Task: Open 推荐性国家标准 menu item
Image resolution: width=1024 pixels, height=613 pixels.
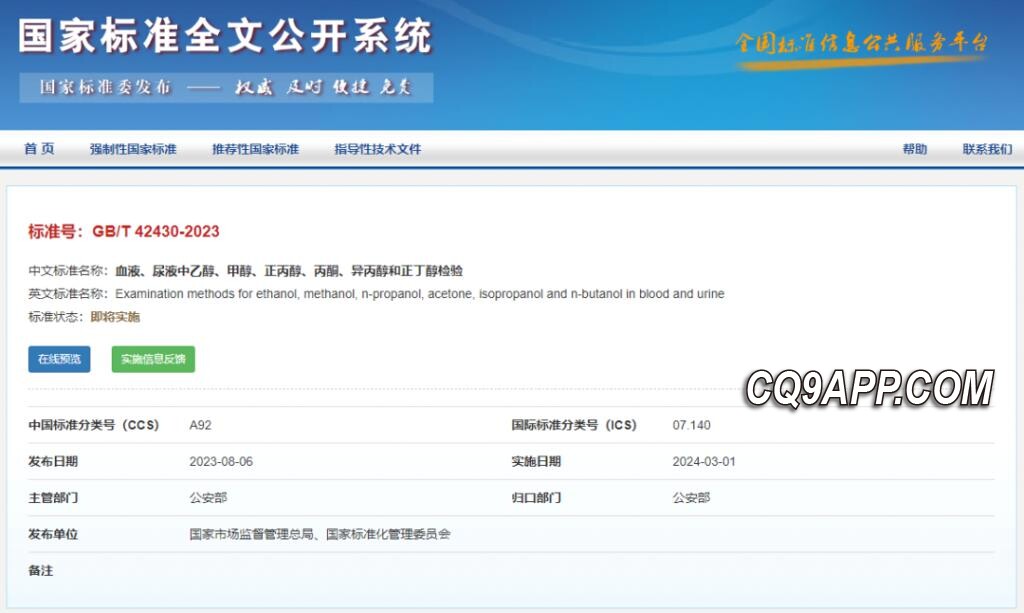Action: click(255, 149)
